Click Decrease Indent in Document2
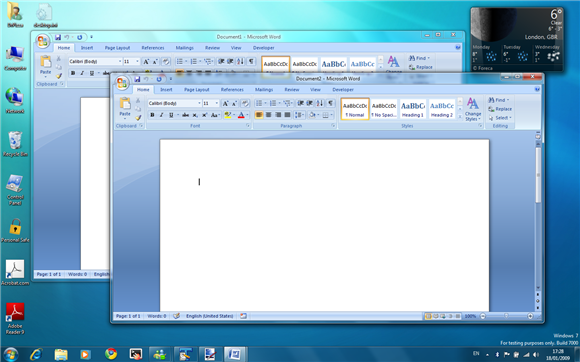Viewport: 580px width, 362px height. pyautogui.click(x=301, y=103)
